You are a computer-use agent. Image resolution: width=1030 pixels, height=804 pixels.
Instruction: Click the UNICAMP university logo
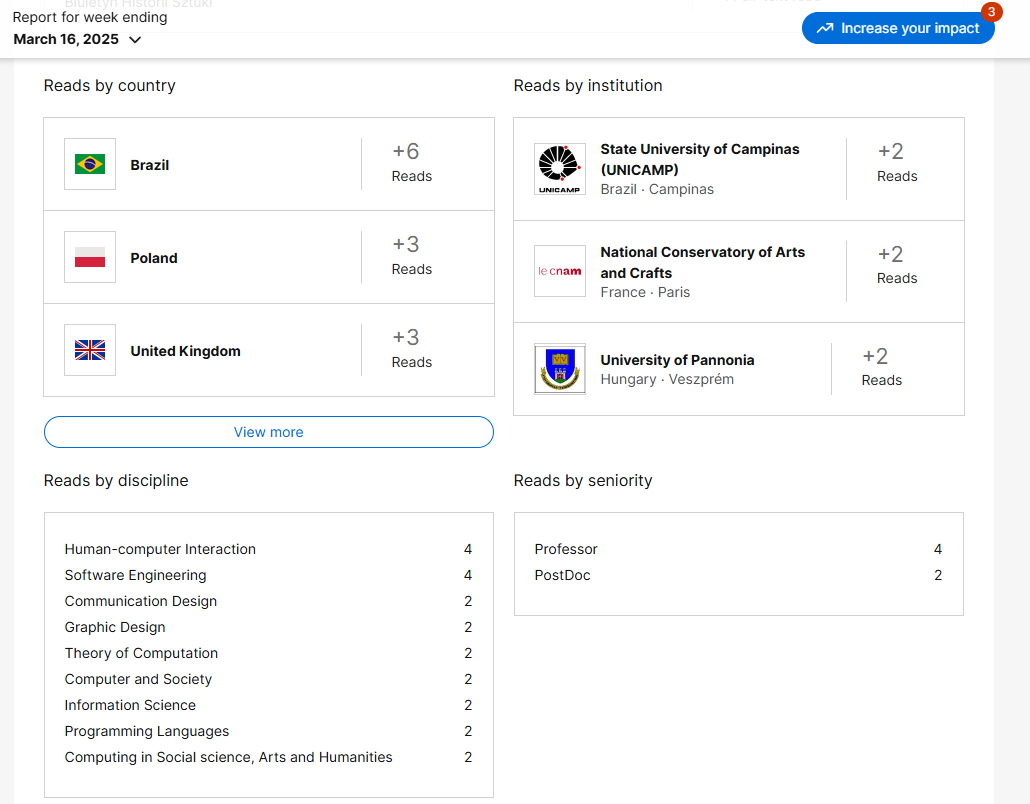(x=560, y=169)
